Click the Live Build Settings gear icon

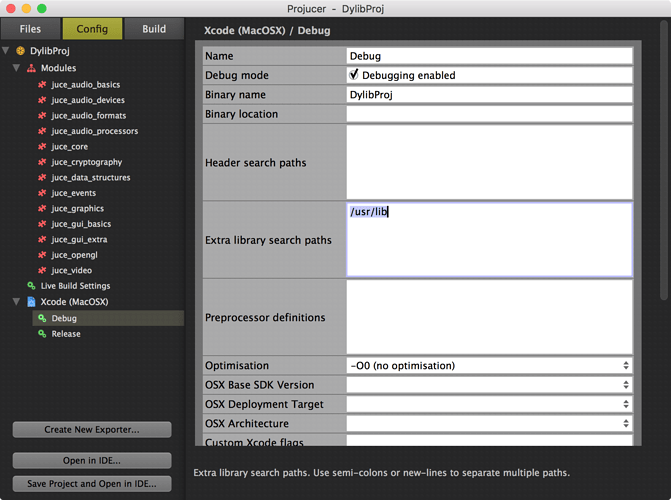click(x=31, y=286)
